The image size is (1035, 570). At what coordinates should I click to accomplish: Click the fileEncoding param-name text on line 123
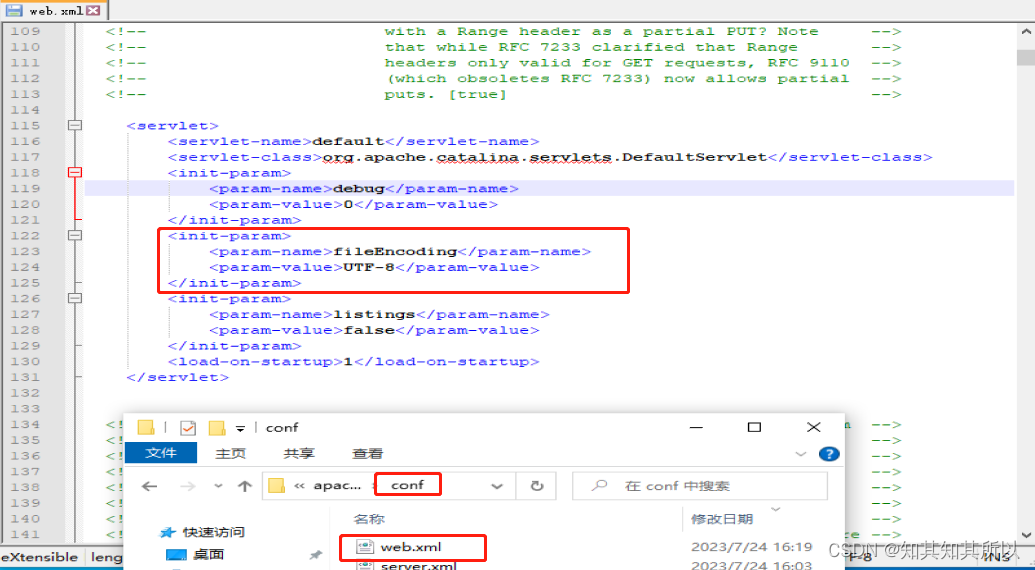click(395, 251)
